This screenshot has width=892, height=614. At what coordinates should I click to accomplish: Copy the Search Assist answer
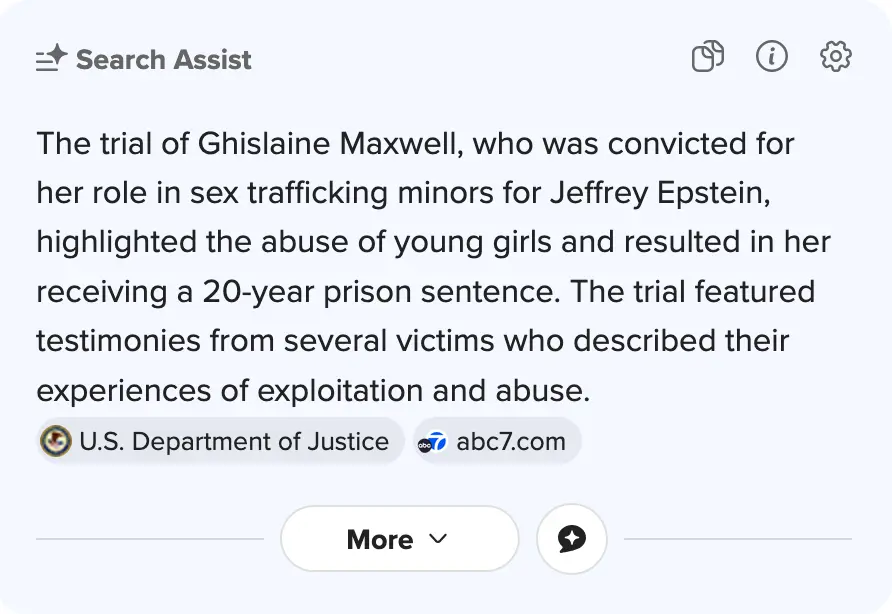pyautogui.click(x=708, y=57)
